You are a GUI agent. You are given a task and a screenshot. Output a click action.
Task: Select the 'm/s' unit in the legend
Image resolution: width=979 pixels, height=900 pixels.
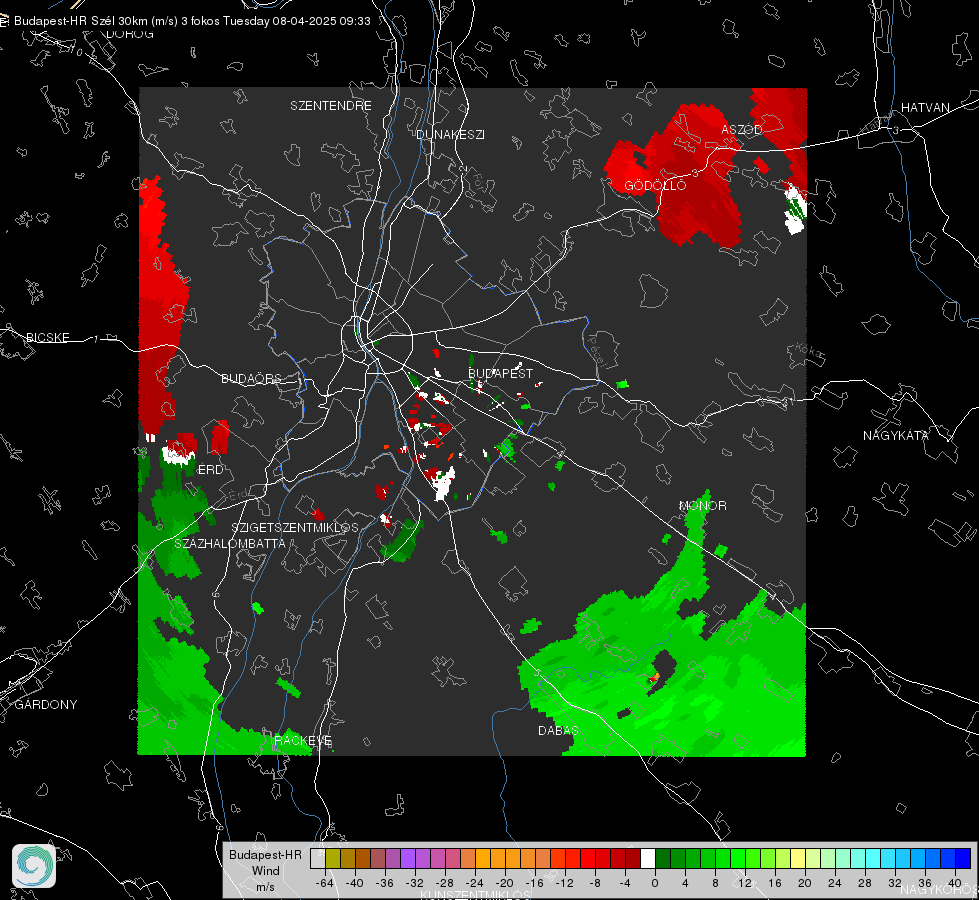pos(265,887)
